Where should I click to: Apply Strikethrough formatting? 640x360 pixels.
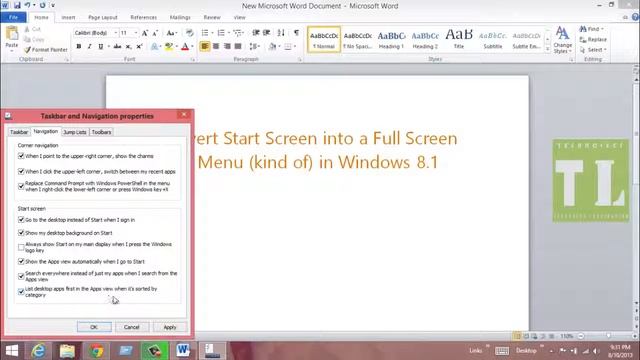117,47
